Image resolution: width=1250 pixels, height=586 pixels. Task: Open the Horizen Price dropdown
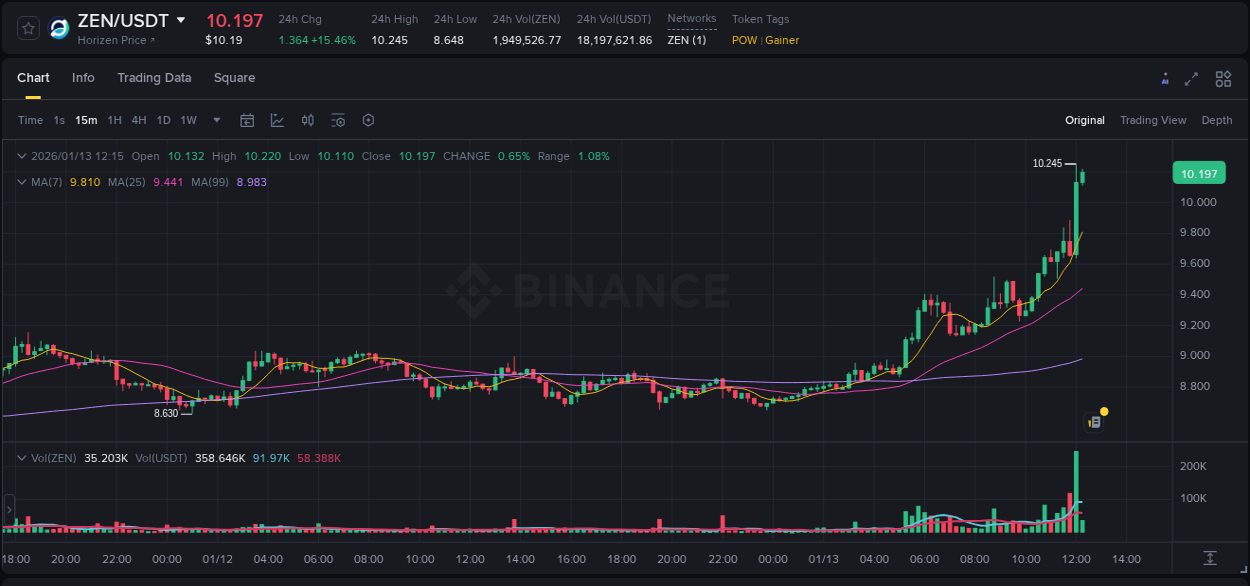[115, 40]
